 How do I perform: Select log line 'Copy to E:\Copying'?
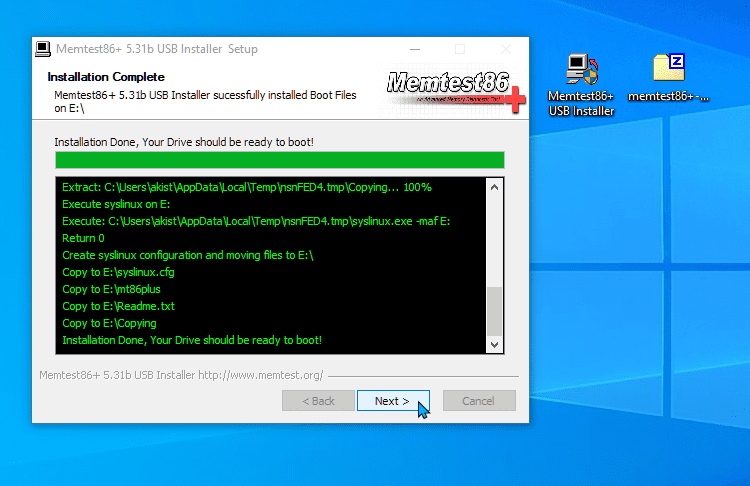click(109, 323)
